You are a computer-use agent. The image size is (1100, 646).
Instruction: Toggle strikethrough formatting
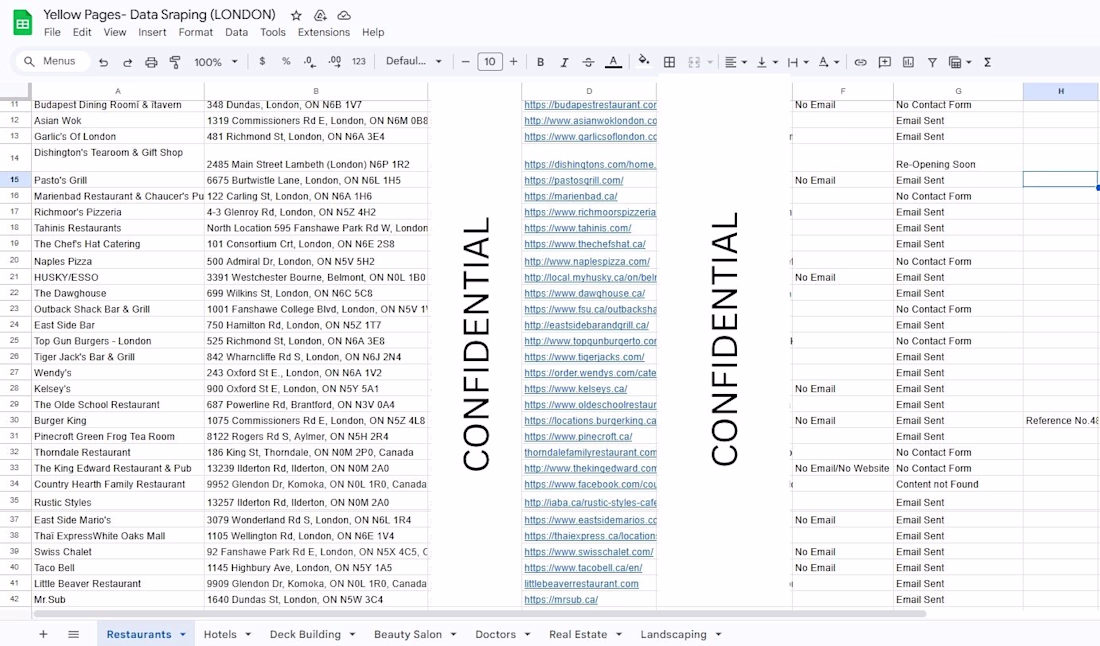589,62
